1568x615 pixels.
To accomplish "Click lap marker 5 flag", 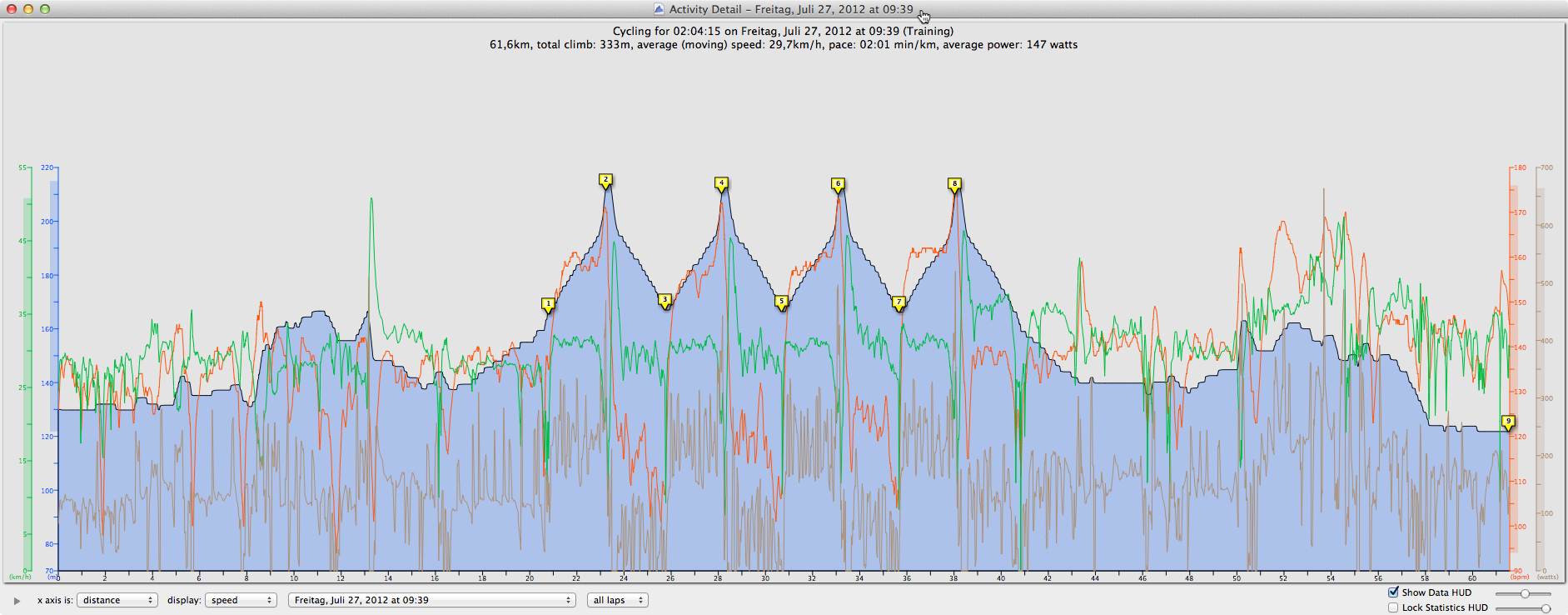I will click(x=781, y=302).
